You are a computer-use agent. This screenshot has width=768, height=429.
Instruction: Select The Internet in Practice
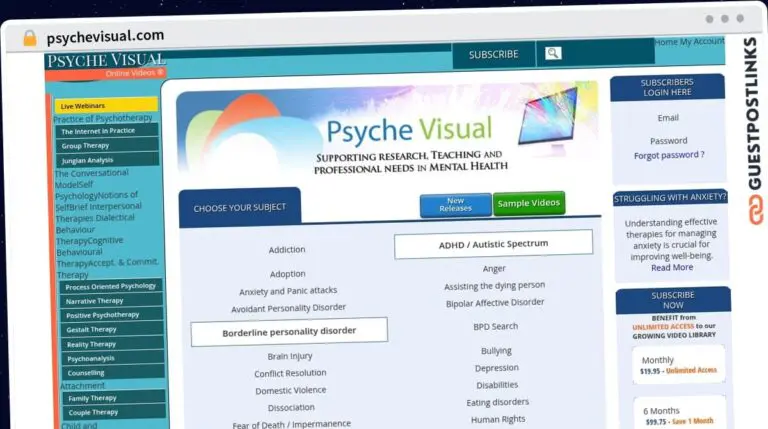pyautogui.click(x=107, y=131)
